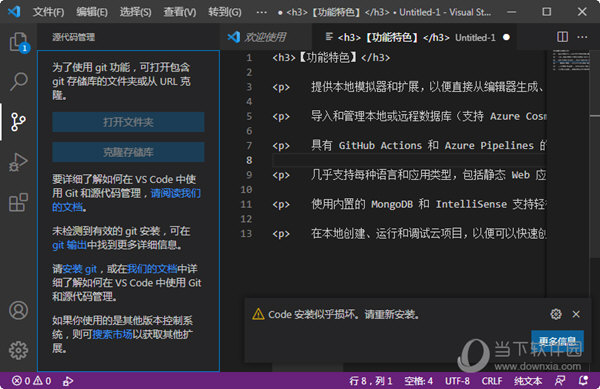
Task: Select the Source Control branch icon
Action: coord(18,122)
